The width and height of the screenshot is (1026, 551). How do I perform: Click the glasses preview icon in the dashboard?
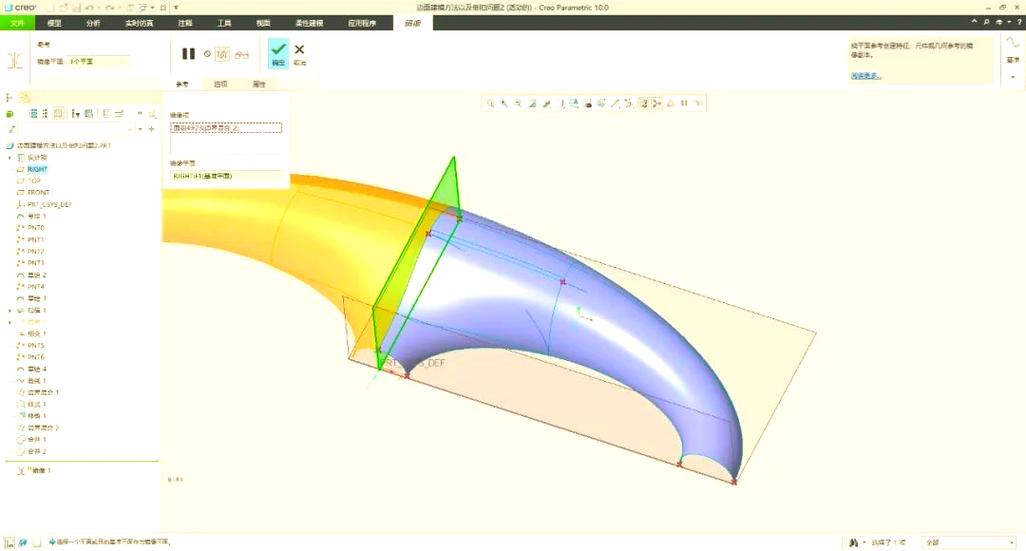point(242,54)
